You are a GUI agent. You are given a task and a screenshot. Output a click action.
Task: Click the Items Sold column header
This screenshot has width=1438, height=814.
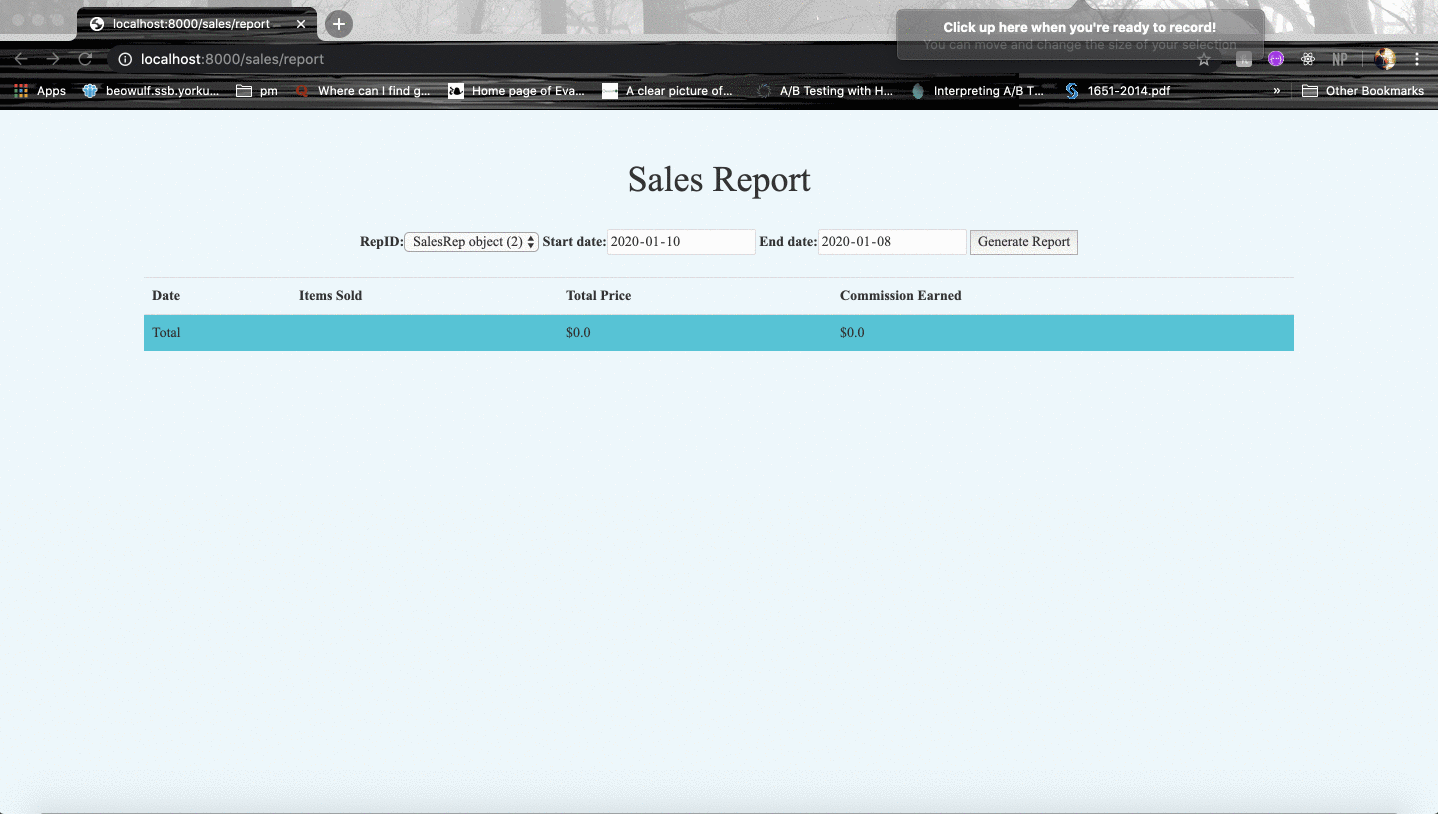point(330,296)
